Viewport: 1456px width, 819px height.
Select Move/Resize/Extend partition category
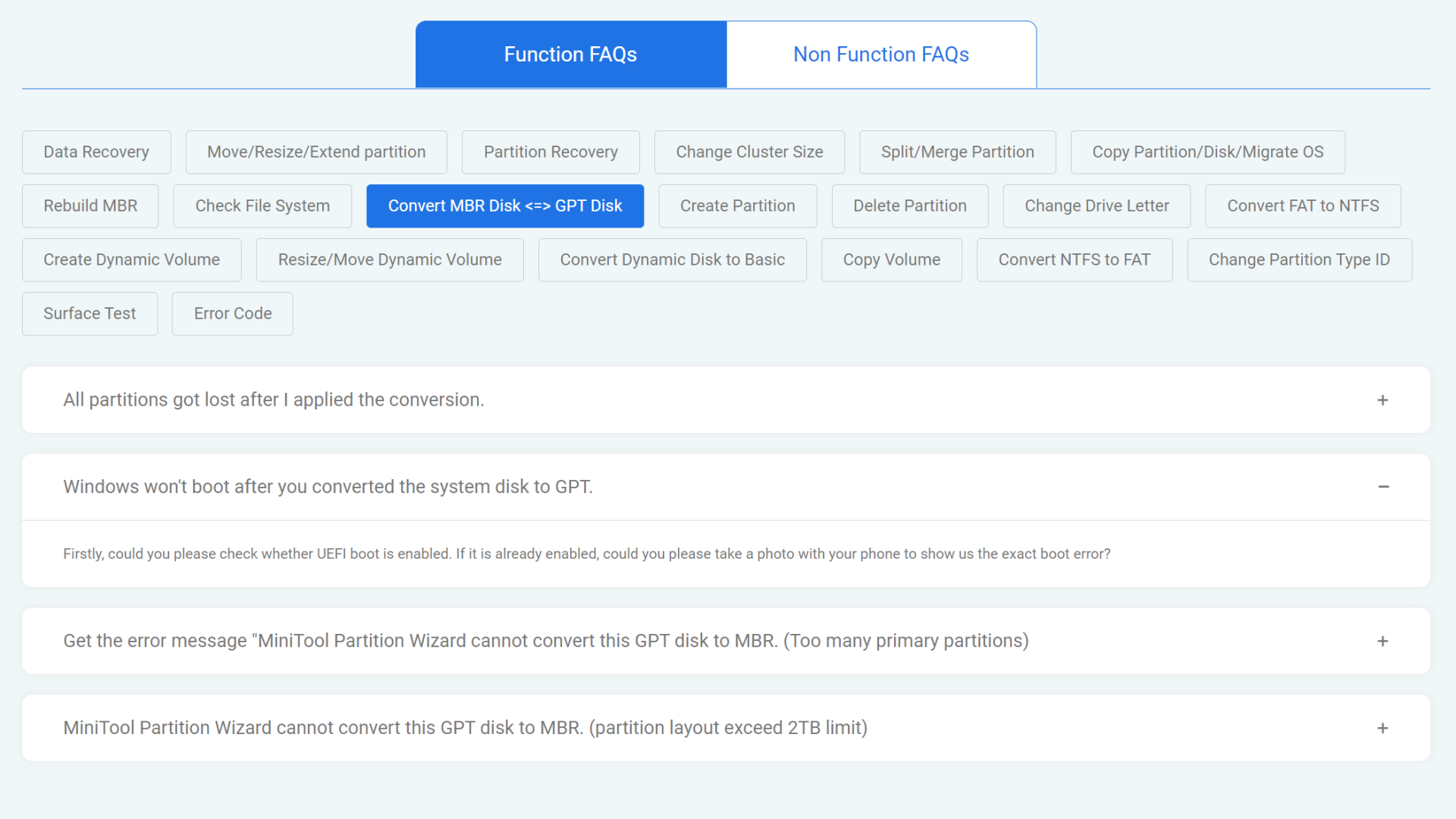click(316, 152)
